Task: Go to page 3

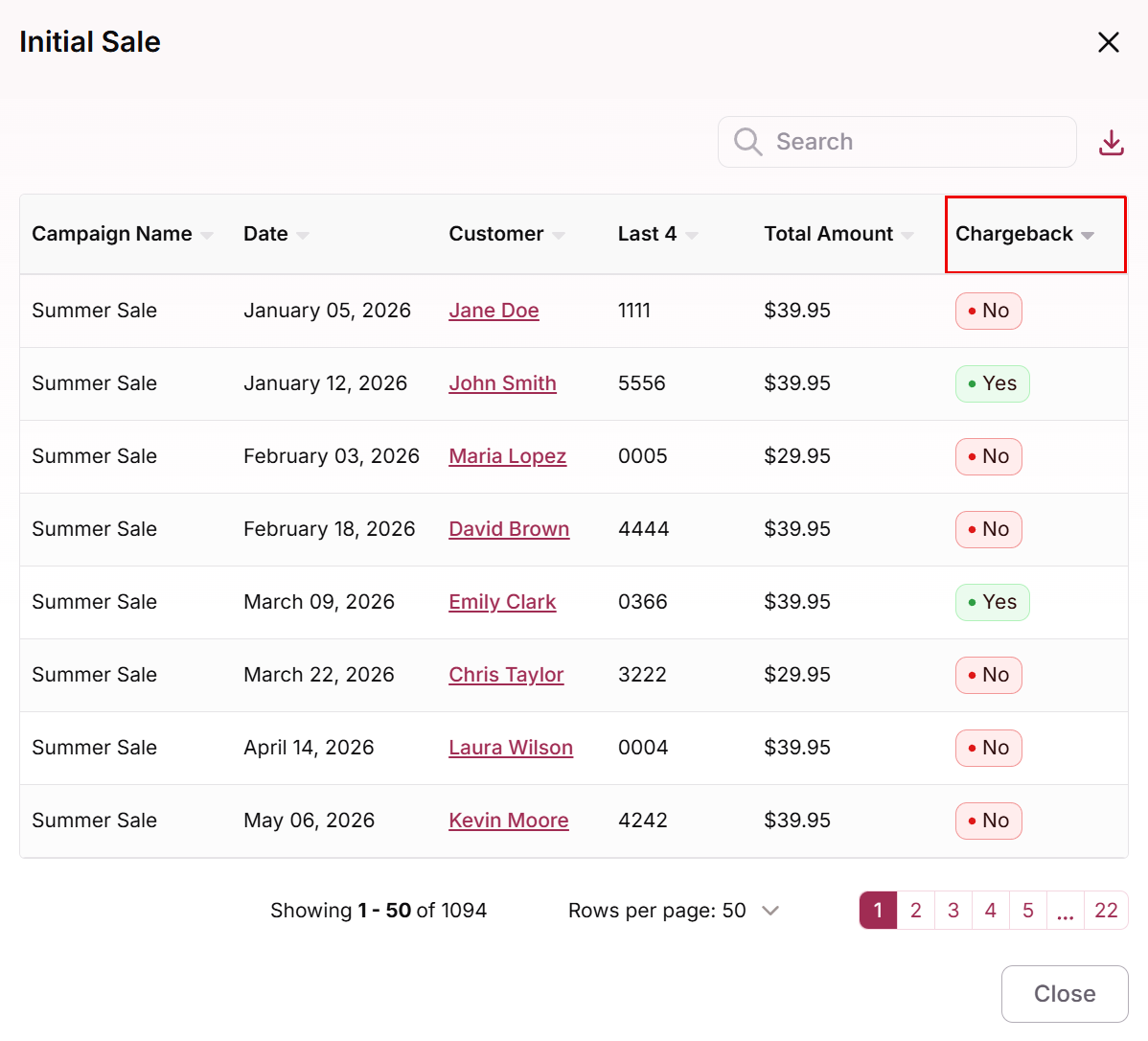Action: (x=953, y=911)
